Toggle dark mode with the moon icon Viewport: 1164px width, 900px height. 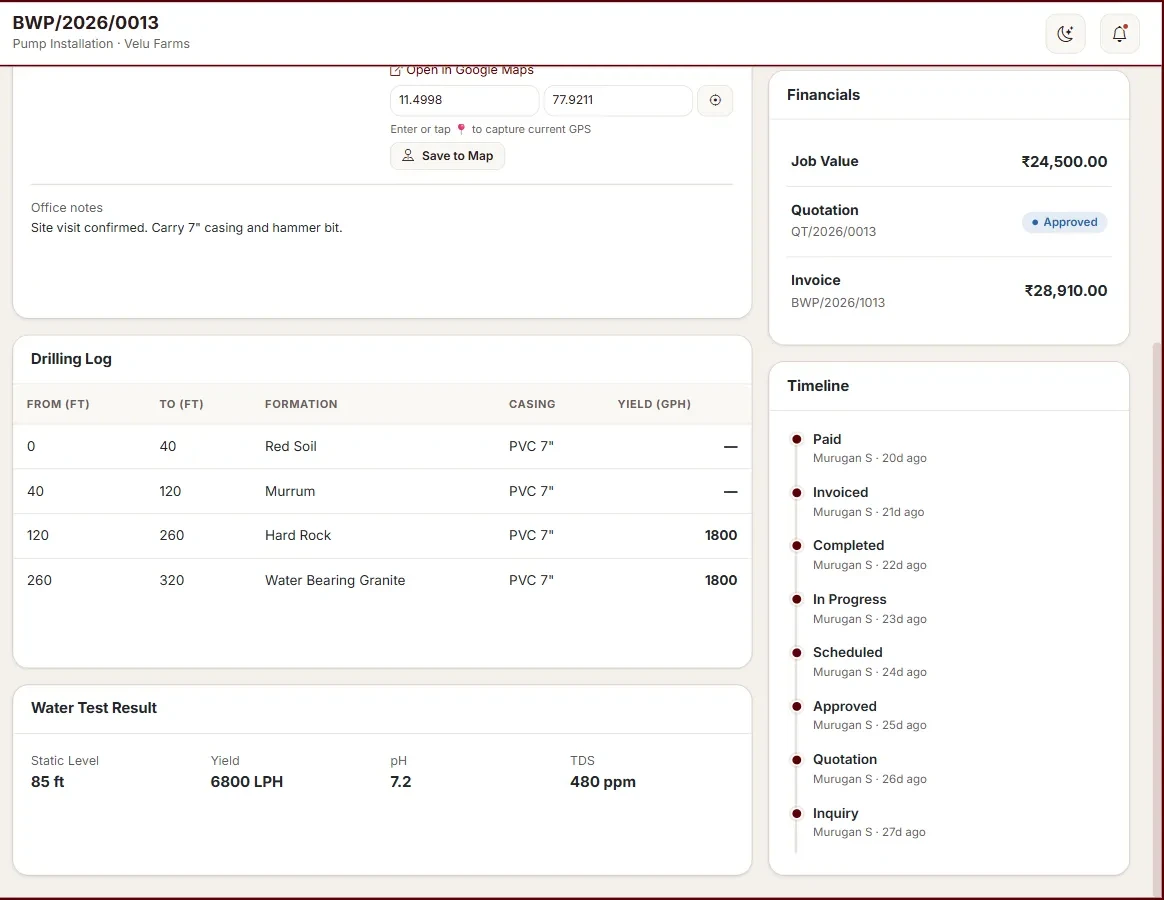pyautogui.click(x=1065, y=33)
